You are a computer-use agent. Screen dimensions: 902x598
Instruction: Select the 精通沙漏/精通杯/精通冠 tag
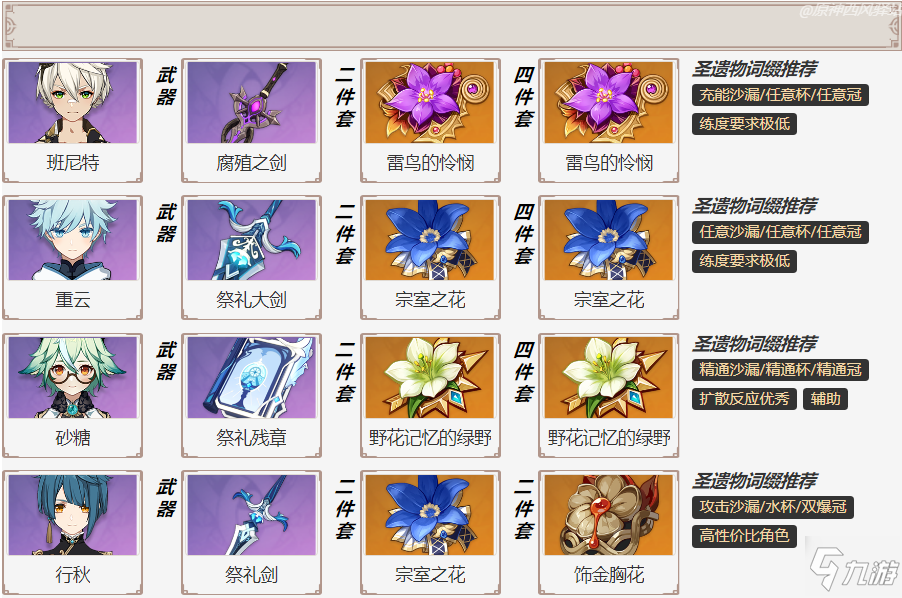780,370
